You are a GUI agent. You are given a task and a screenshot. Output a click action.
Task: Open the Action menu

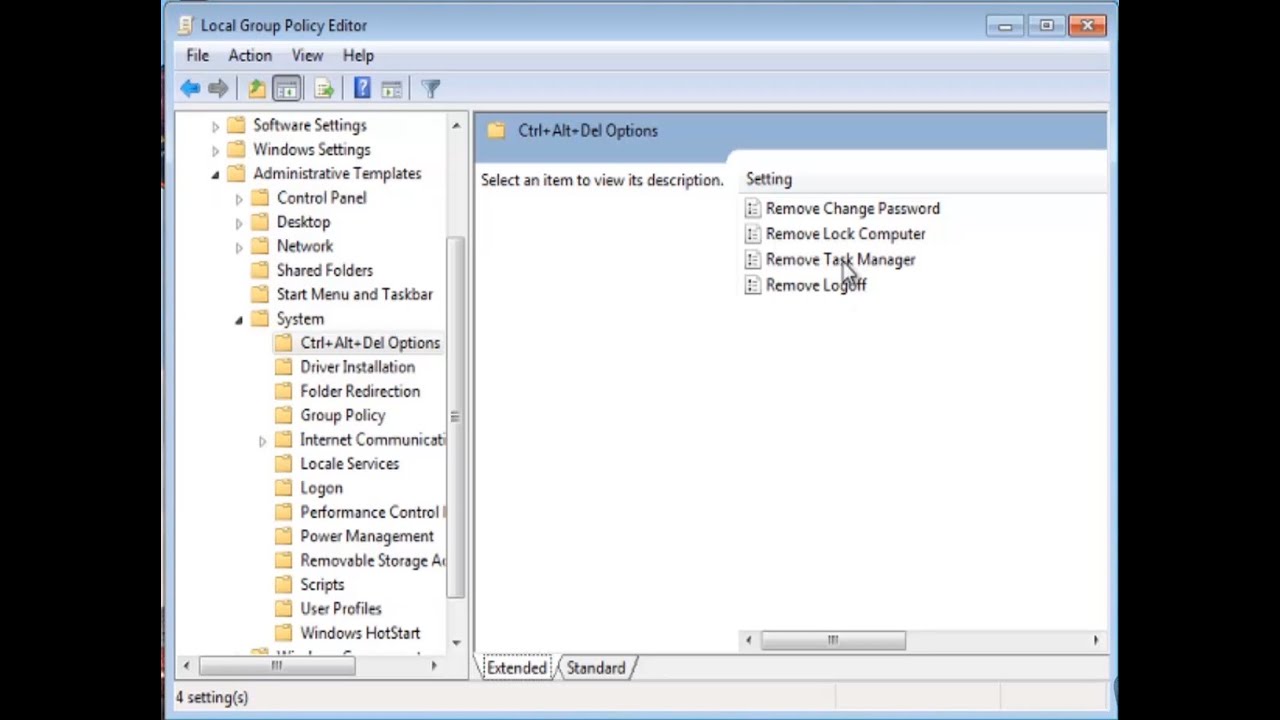[x=250, y=56]
